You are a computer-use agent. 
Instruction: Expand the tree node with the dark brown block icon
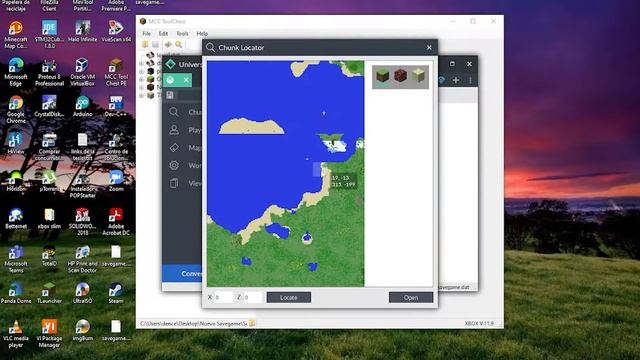click(142, 87)
